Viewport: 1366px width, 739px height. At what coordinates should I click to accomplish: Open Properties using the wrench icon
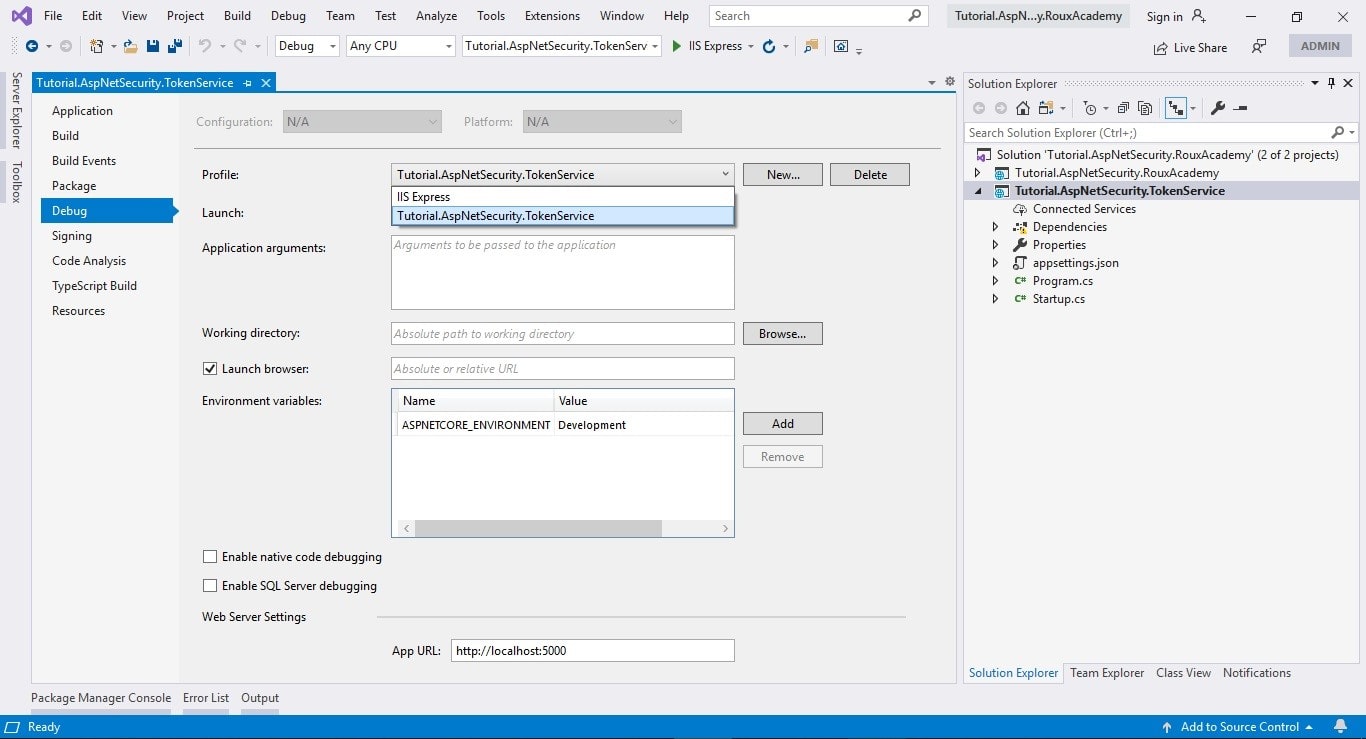tap(1220, 108)
